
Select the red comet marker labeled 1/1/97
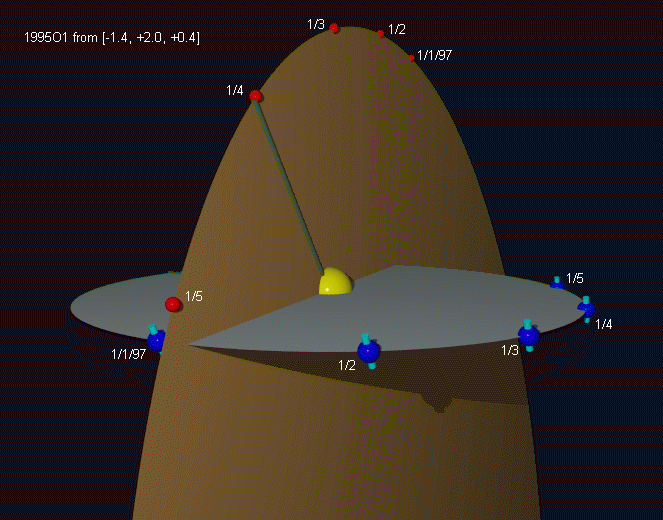pos(412,58)
